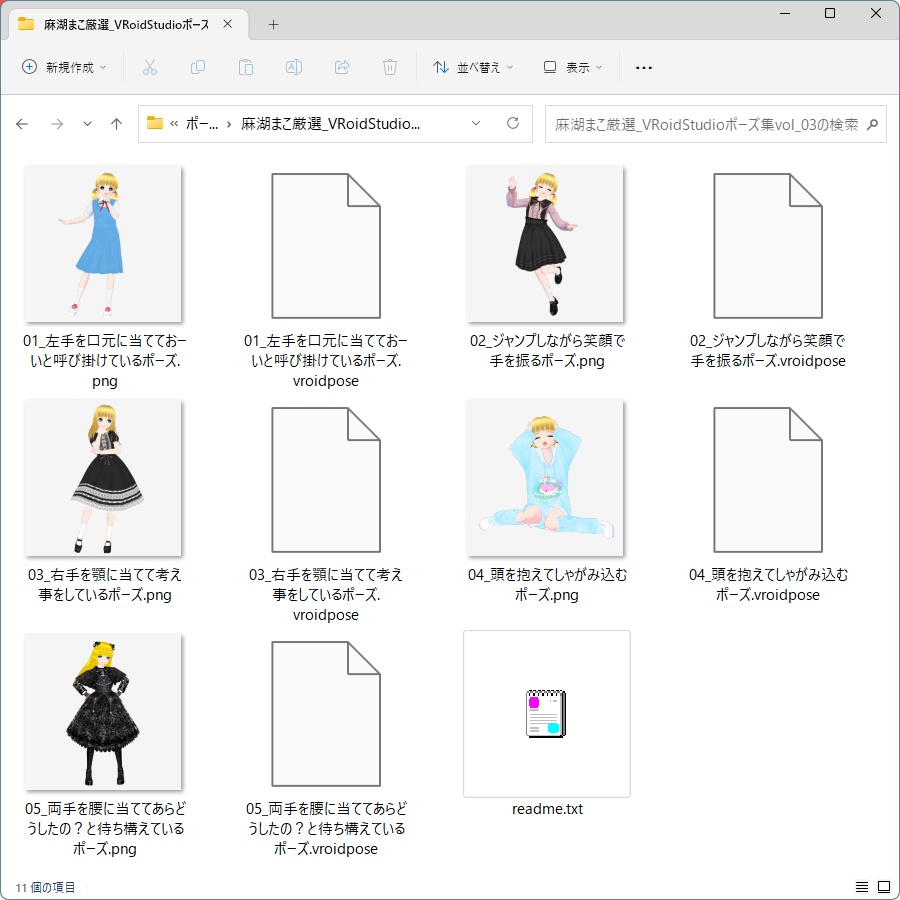900x900 pixels.
Task: Open the See more (...) toolbar menu
Action: click(643, 66)
